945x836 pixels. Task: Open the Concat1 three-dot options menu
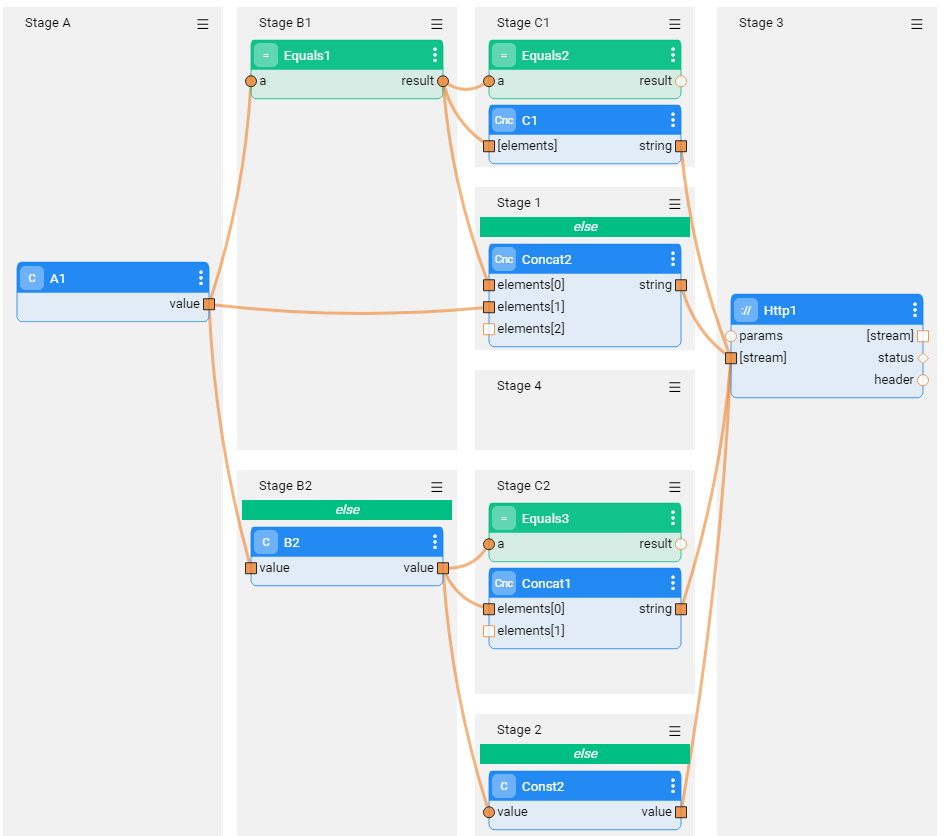[673, 584]
